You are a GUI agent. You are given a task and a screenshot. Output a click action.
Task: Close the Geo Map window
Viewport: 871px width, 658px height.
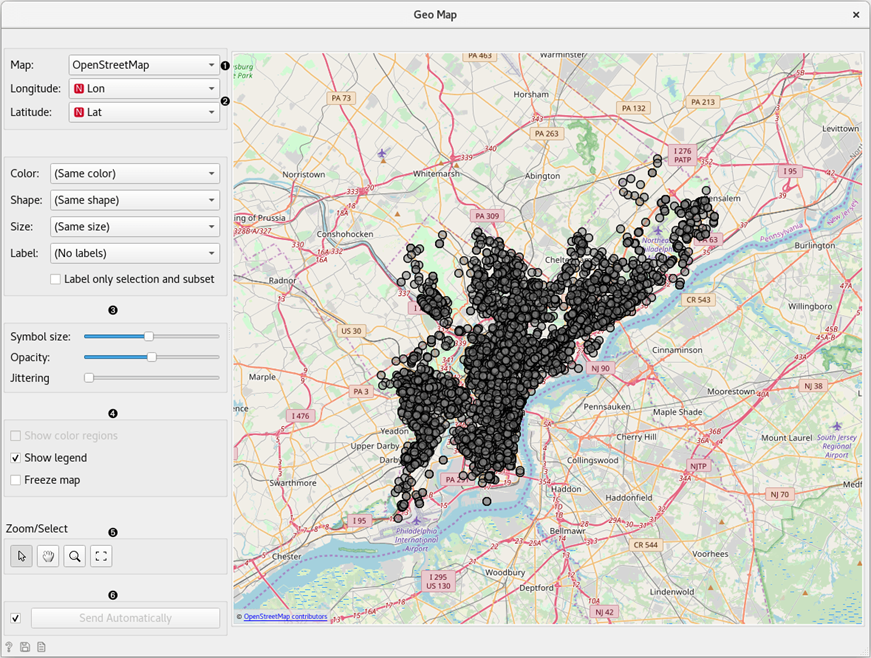pos(856,15)
